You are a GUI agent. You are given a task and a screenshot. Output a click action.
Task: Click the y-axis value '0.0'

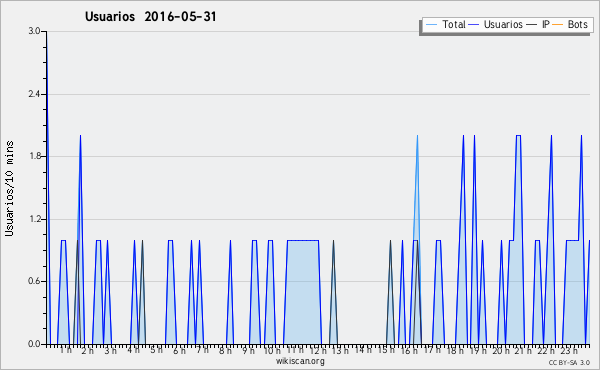coord(34,344)
